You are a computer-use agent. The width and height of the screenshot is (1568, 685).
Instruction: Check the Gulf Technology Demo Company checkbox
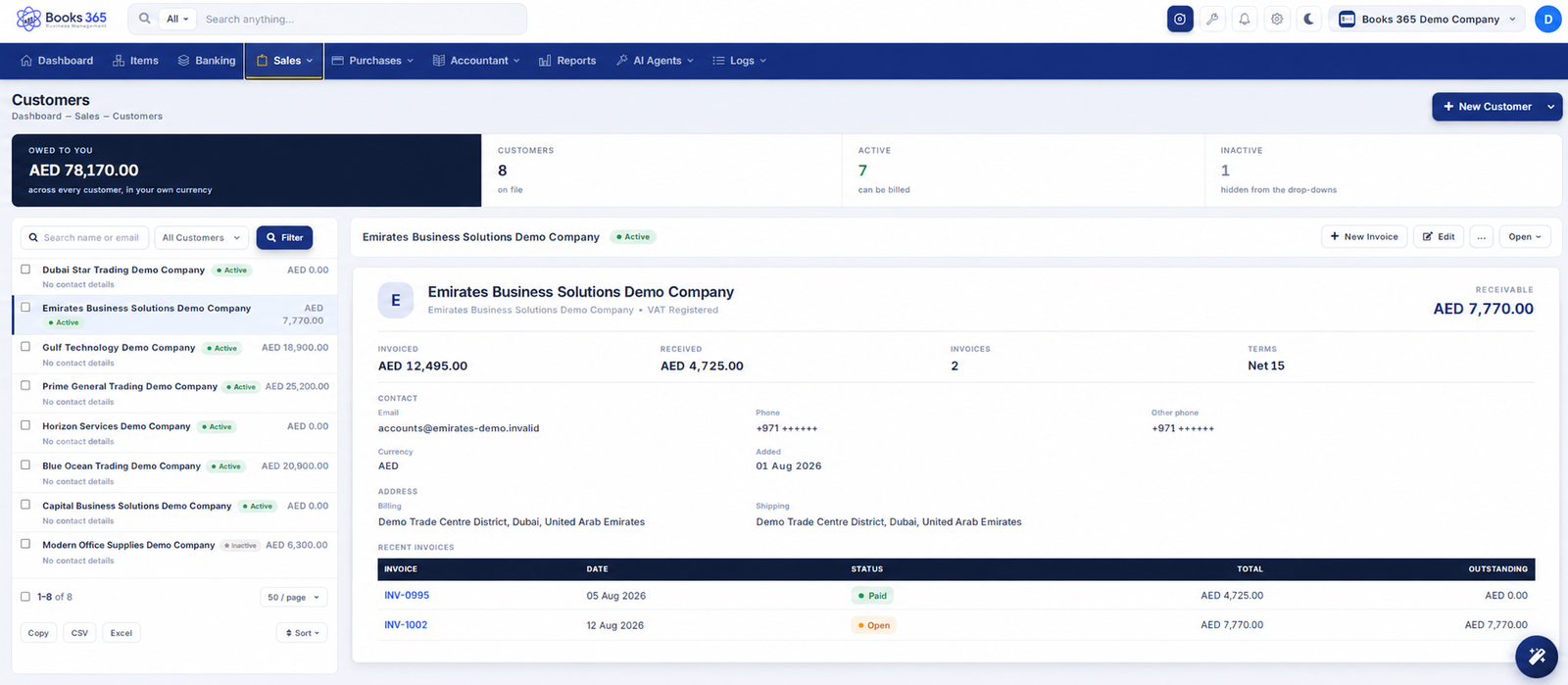point(25,346)
